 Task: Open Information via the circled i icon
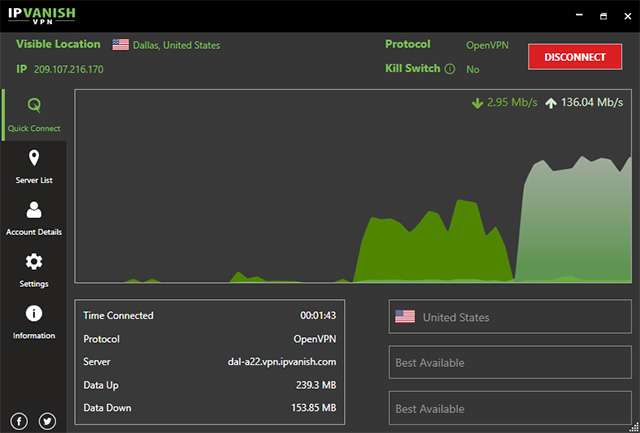click(x=34, y=313)
